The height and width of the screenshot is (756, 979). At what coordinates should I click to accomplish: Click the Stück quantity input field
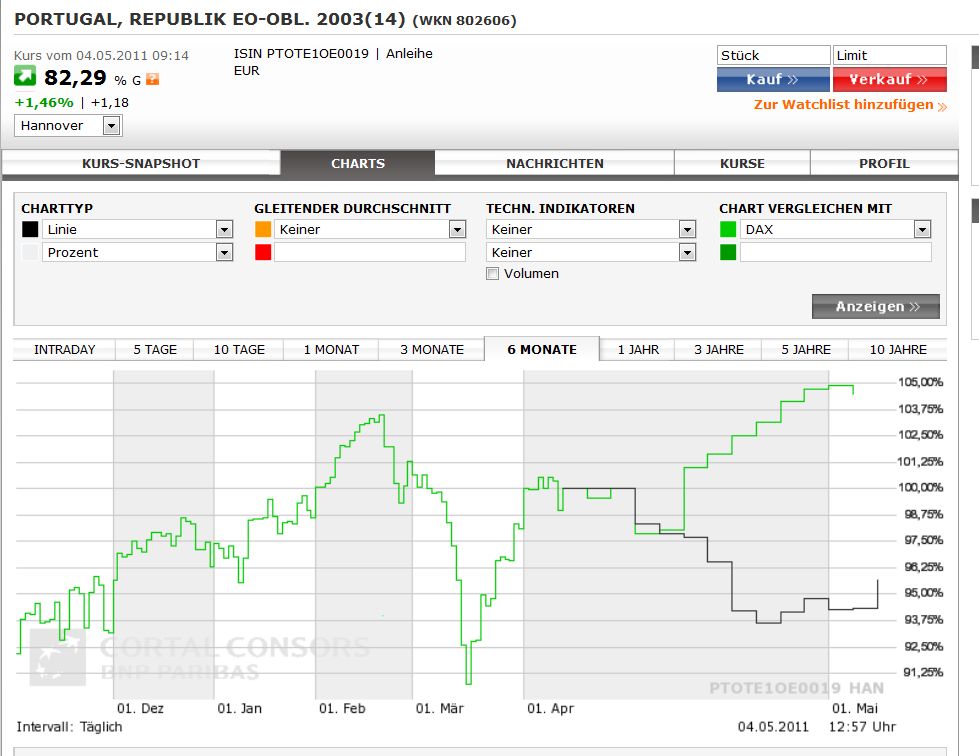772,56
